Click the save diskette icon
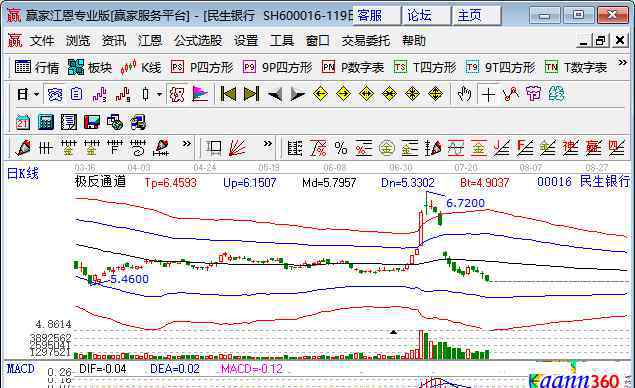Viewport: 635px width, 388px height. click(x=92, y=122)
